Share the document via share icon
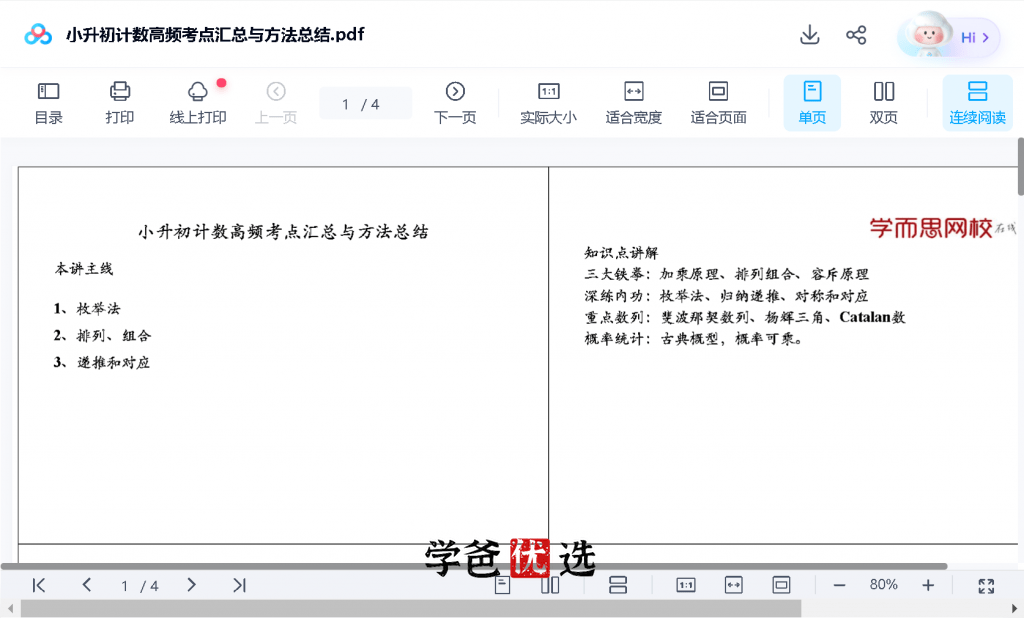This screenshot has width=1024, height=618. 856,35
